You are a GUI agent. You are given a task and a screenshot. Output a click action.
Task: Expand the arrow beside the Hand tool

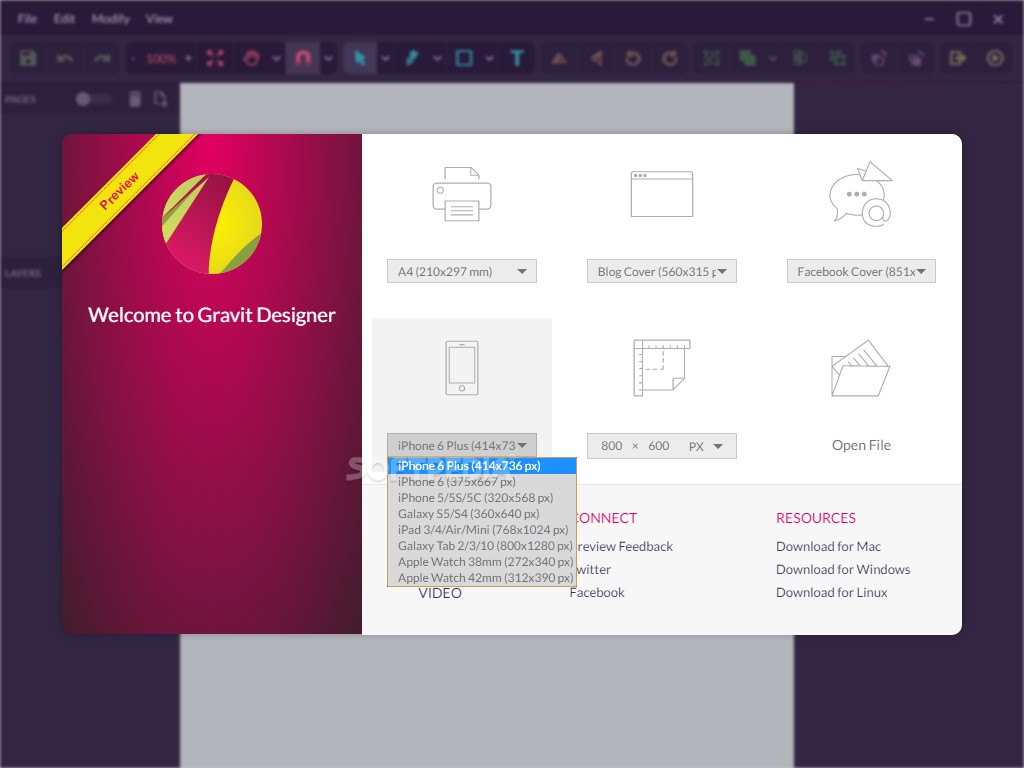pyautogui.click(x=276, y=58)
